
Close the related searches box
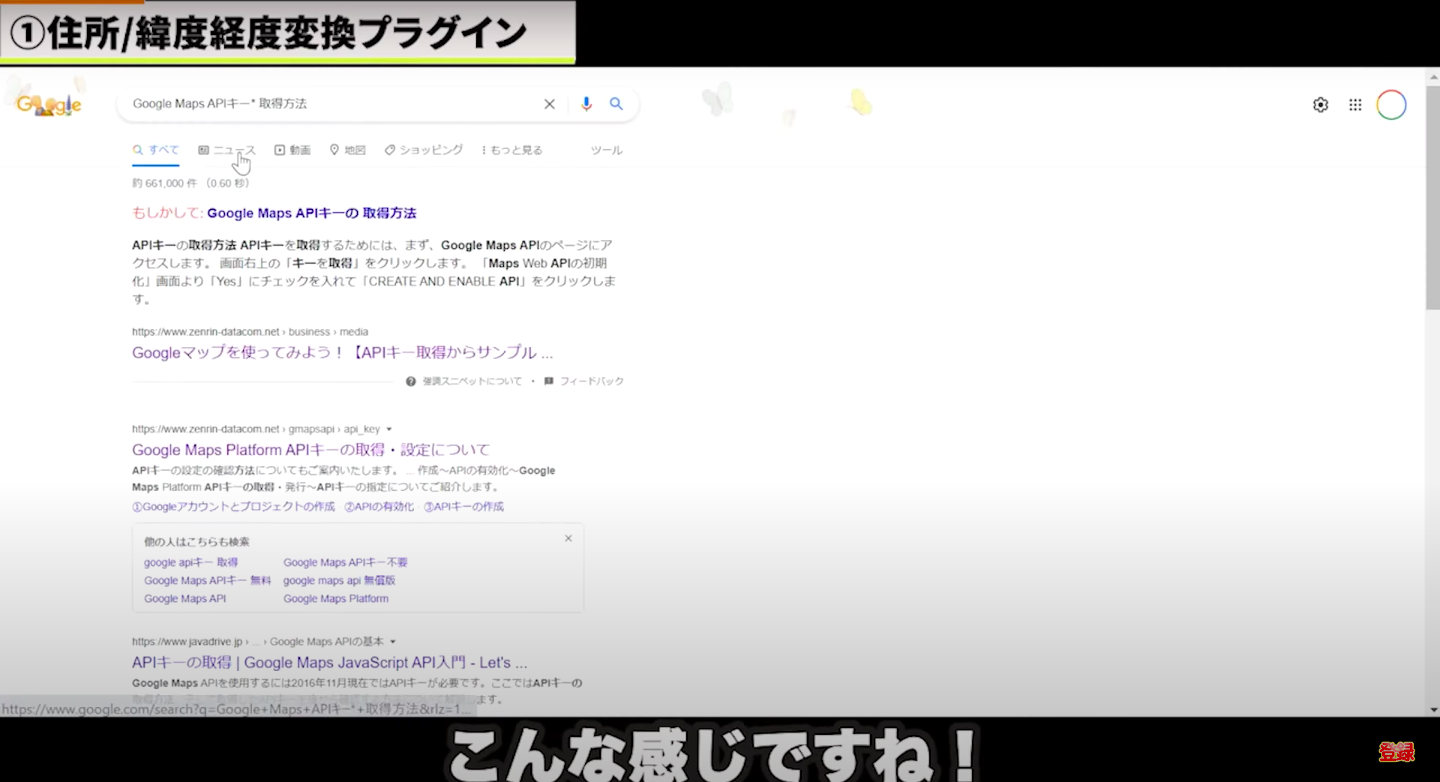point(568,538)
